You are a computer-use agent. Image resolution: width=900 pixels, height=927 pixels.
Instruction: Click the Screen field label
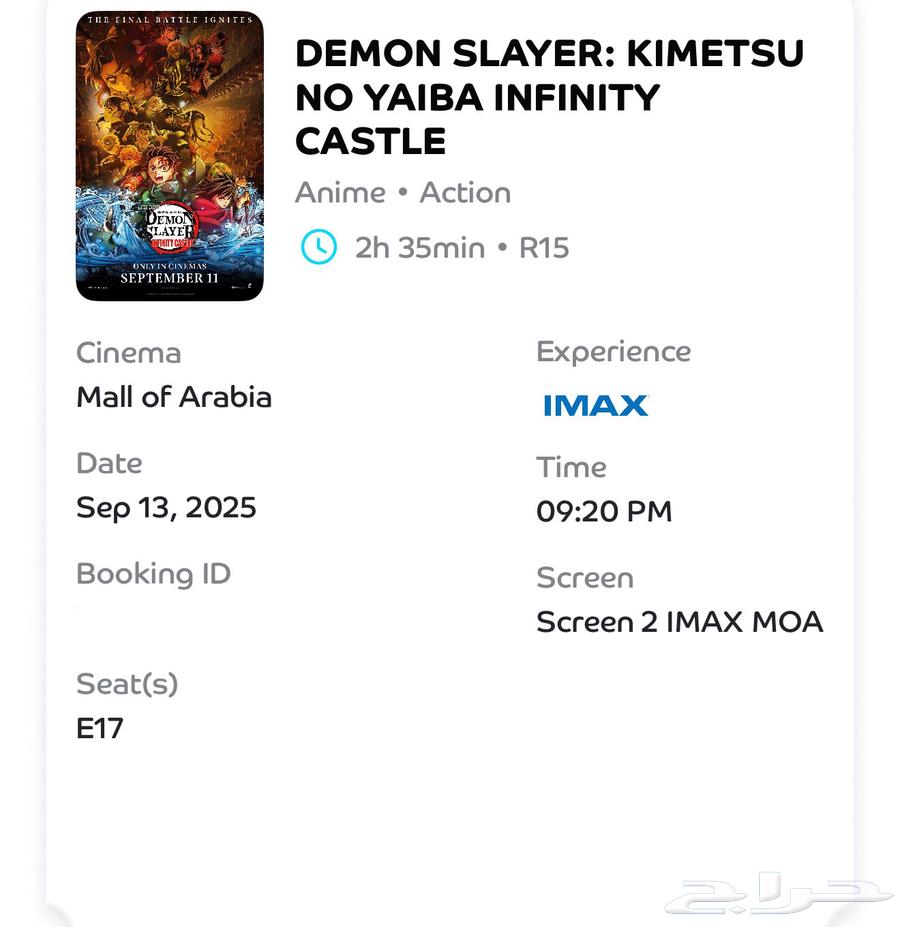(584, 578)
